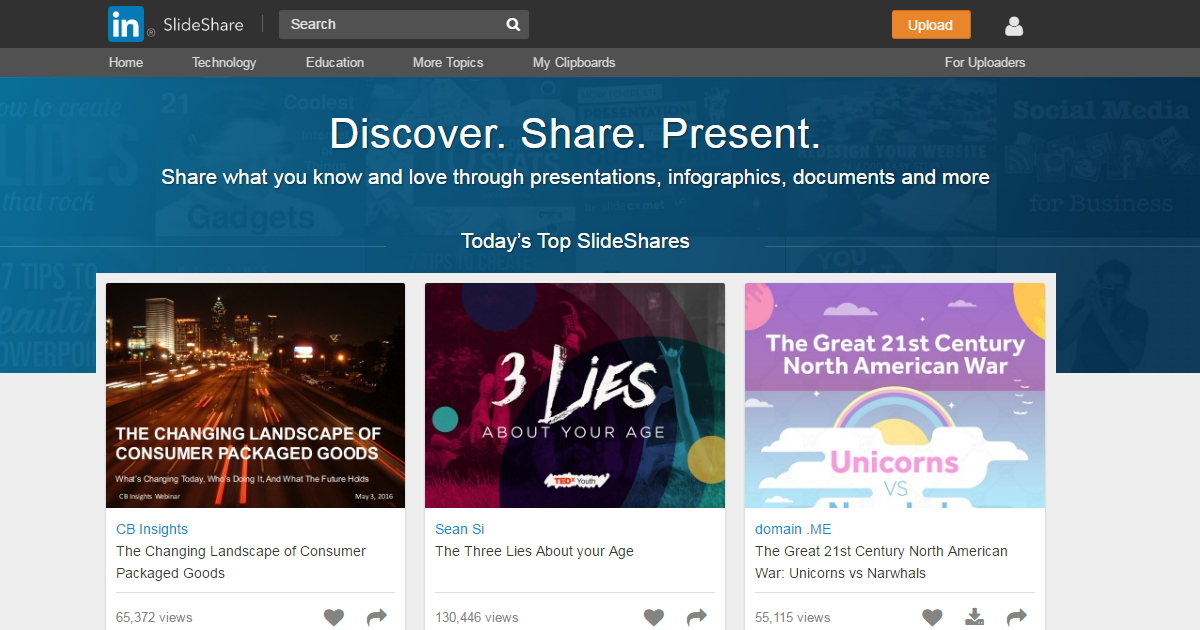Open the user profile icon
The image size is (1200, 630).
(x=1014, y=26)
